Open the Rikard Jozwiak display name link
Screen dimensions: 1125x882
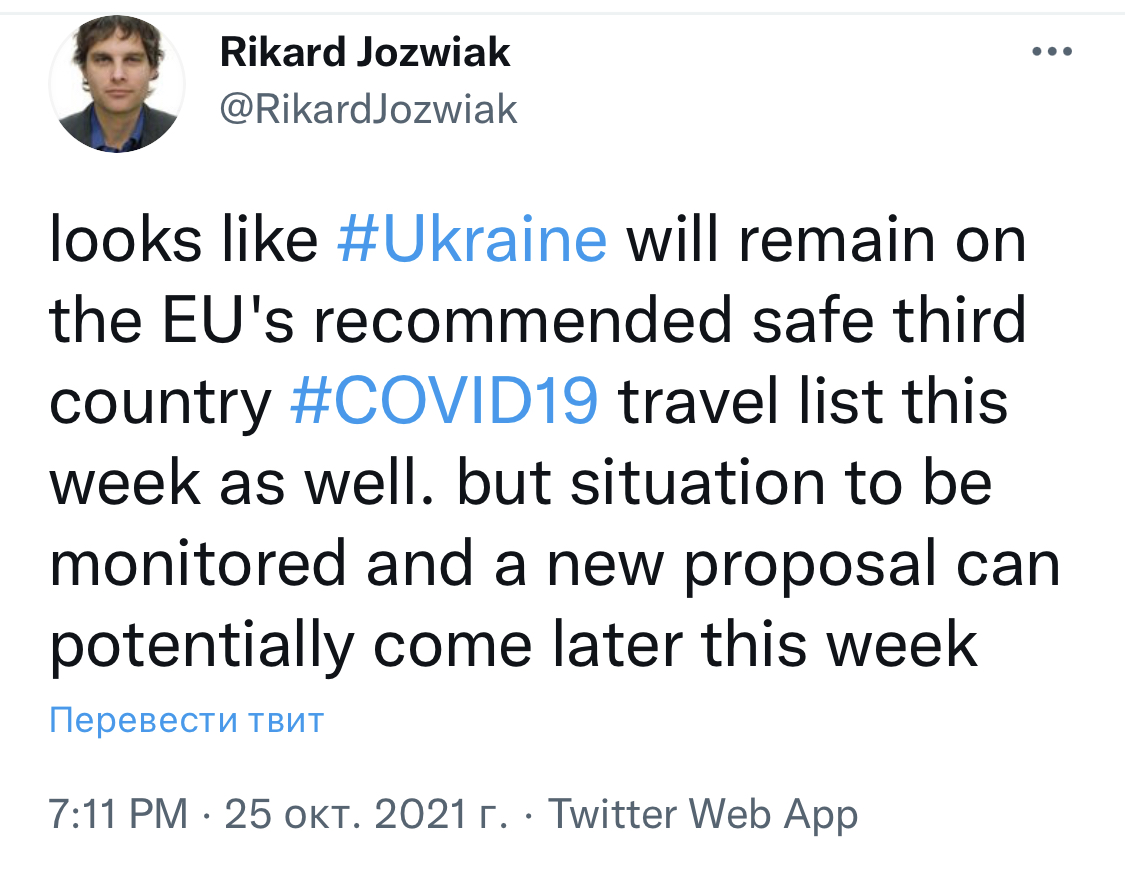click(x=365, y=52)
